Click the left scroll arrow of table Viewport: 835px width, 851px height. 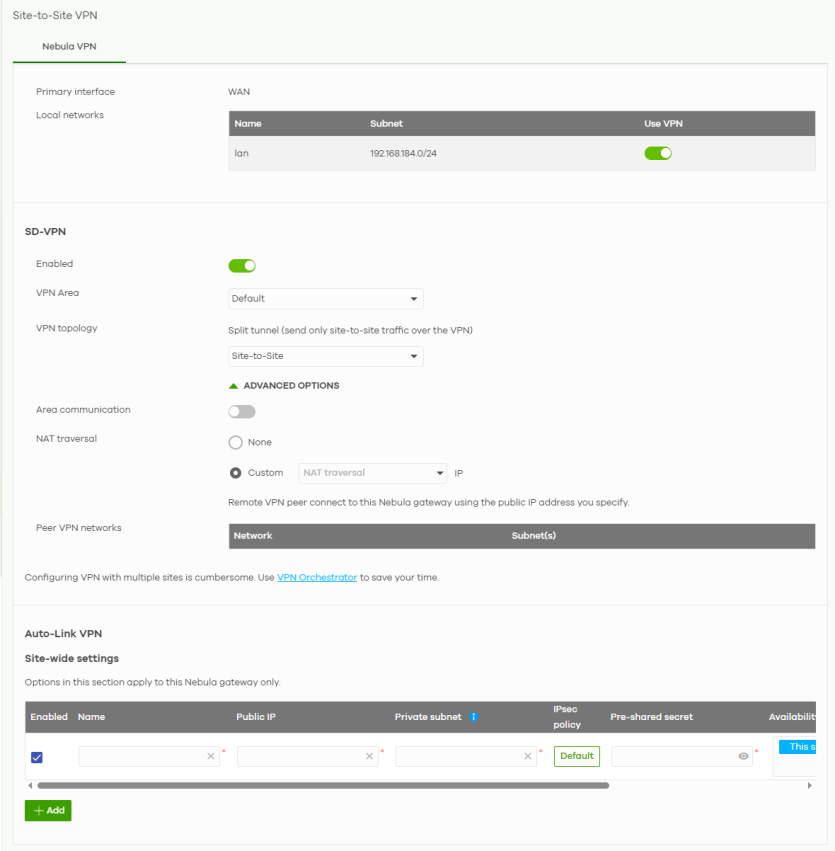click(30, 786)
